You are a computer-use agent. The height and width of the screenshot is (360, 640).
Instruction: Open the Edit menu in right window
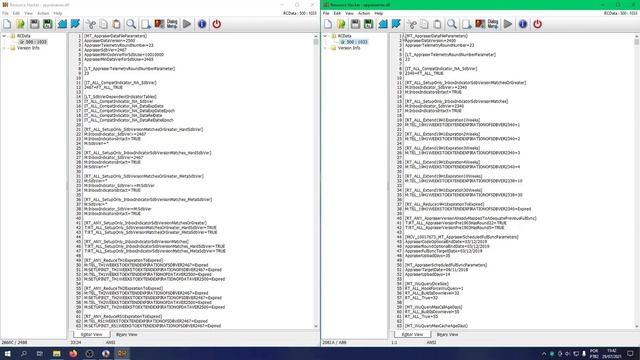pyautogui.click(x=337, y=13)
